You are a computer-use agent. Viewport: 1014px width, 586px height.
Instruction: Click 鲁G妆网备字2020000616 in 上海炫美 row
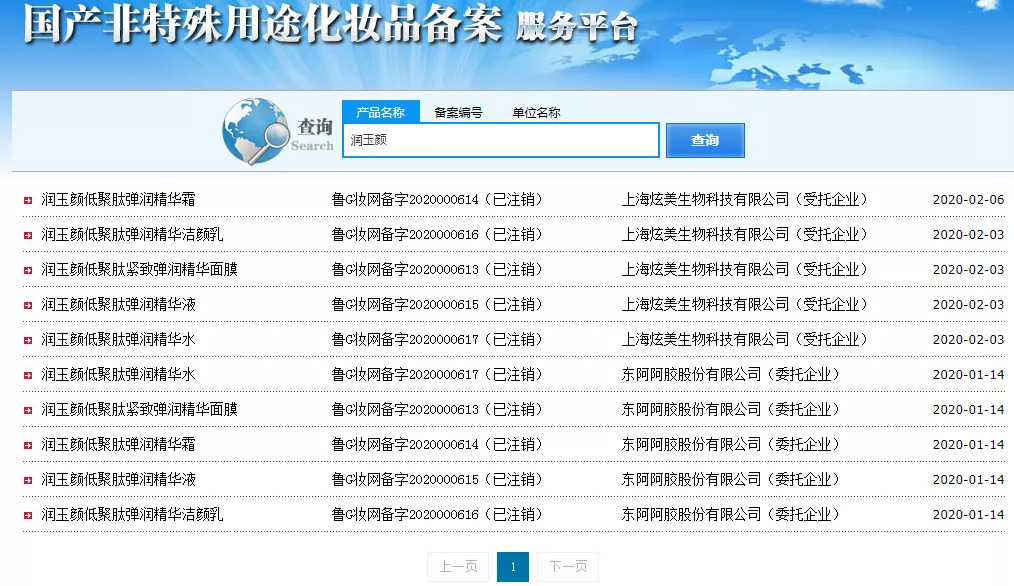pos(405,234)
